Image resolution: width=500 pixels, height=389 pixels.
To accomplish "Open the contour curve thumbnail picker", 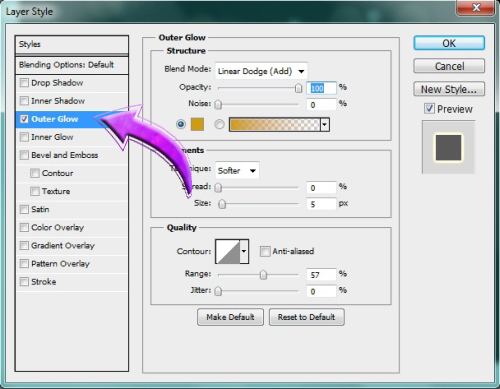I will tap(228, 251).
